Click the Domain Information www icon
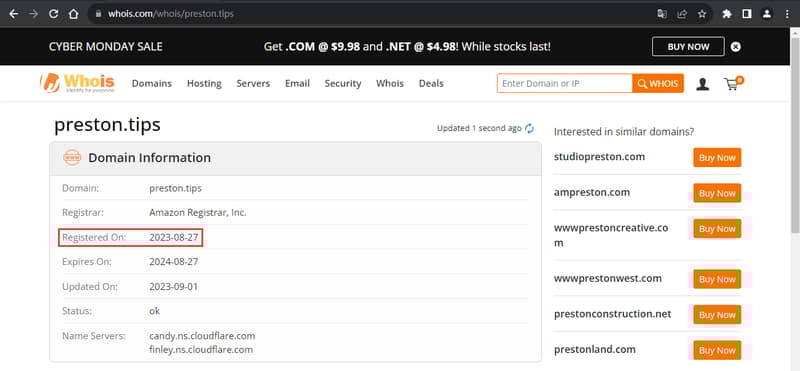The width and height of the screenshot is (800, 371). (72, 157)
